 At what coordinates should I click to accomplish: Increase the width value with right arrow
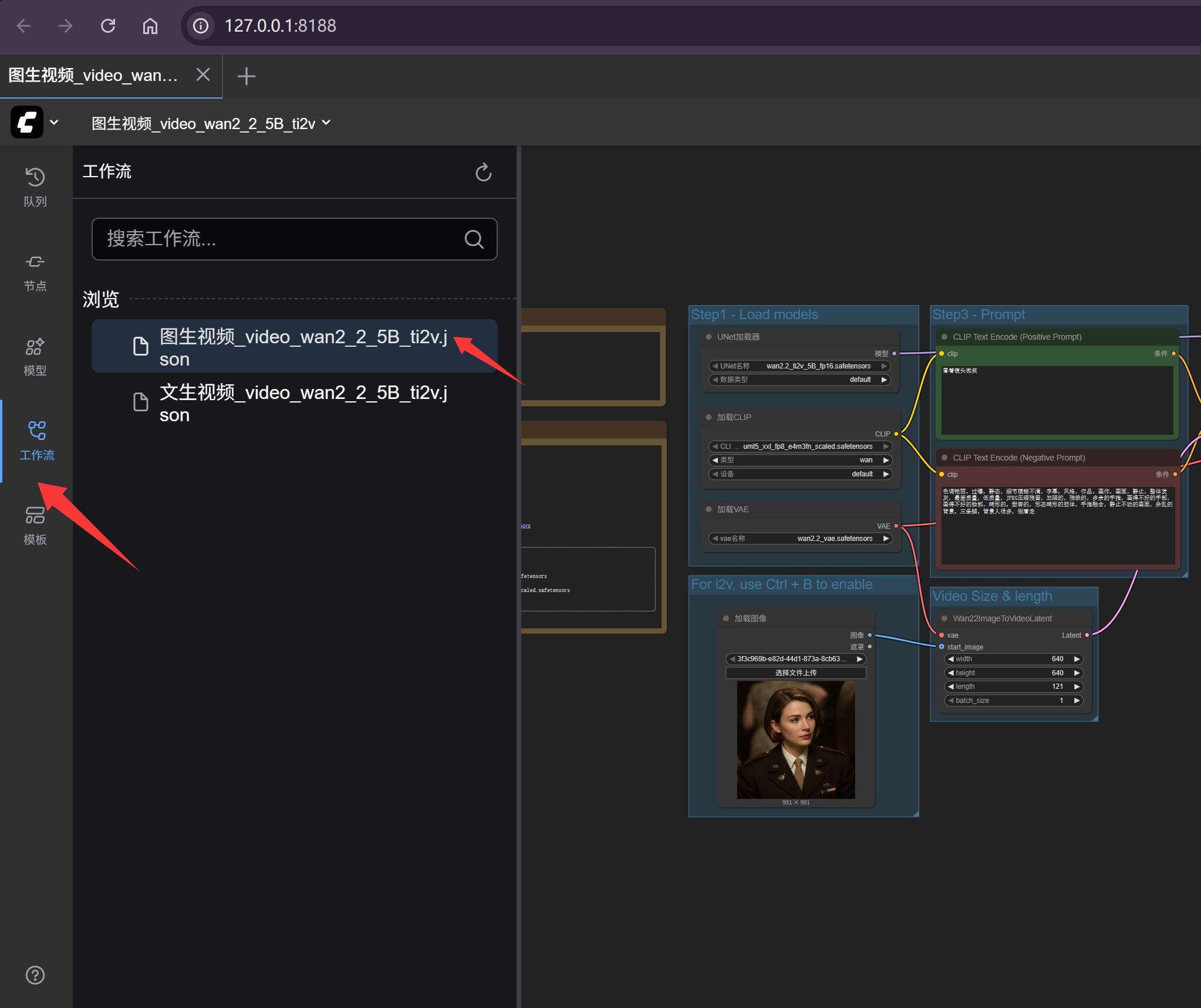[1077, 659]
